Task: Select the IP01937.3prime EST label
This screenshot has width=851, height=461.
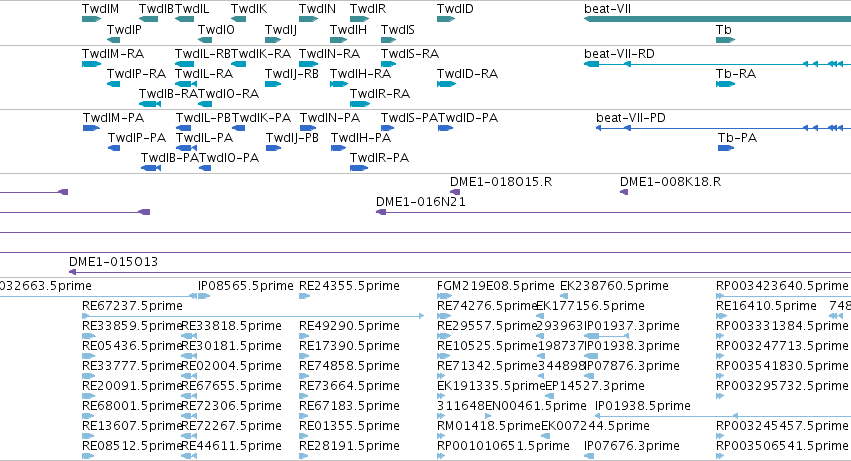Action: pyautogui.click(x=632, y=326)
